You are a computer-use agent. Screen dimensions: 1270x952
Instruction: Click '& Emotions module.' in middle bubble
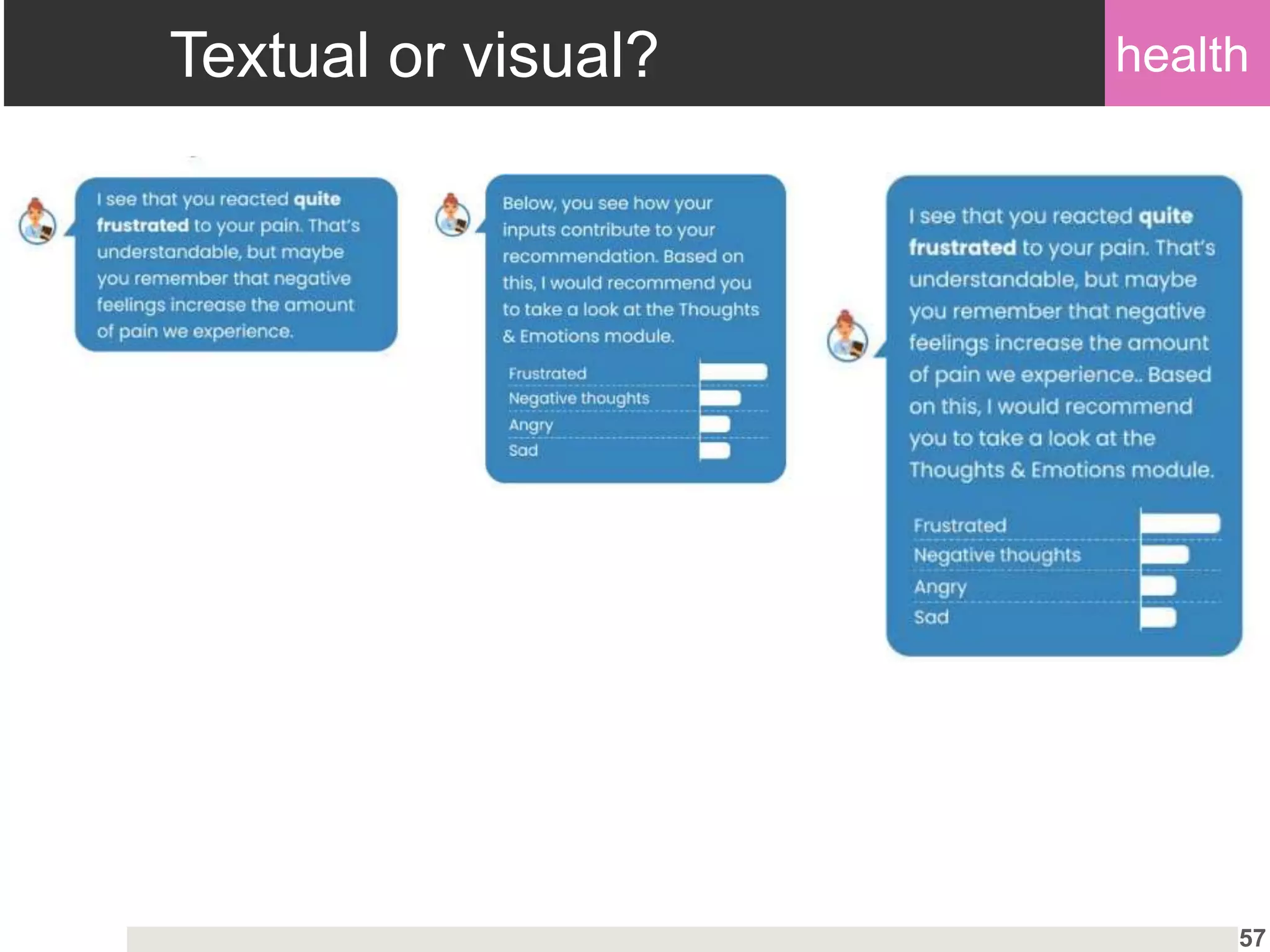click(x=588, y=336)
